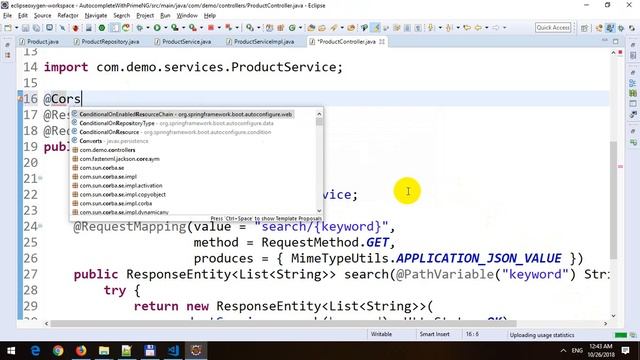
Task: Toggle the Block Selection mode icon
Action: (407, 28)
